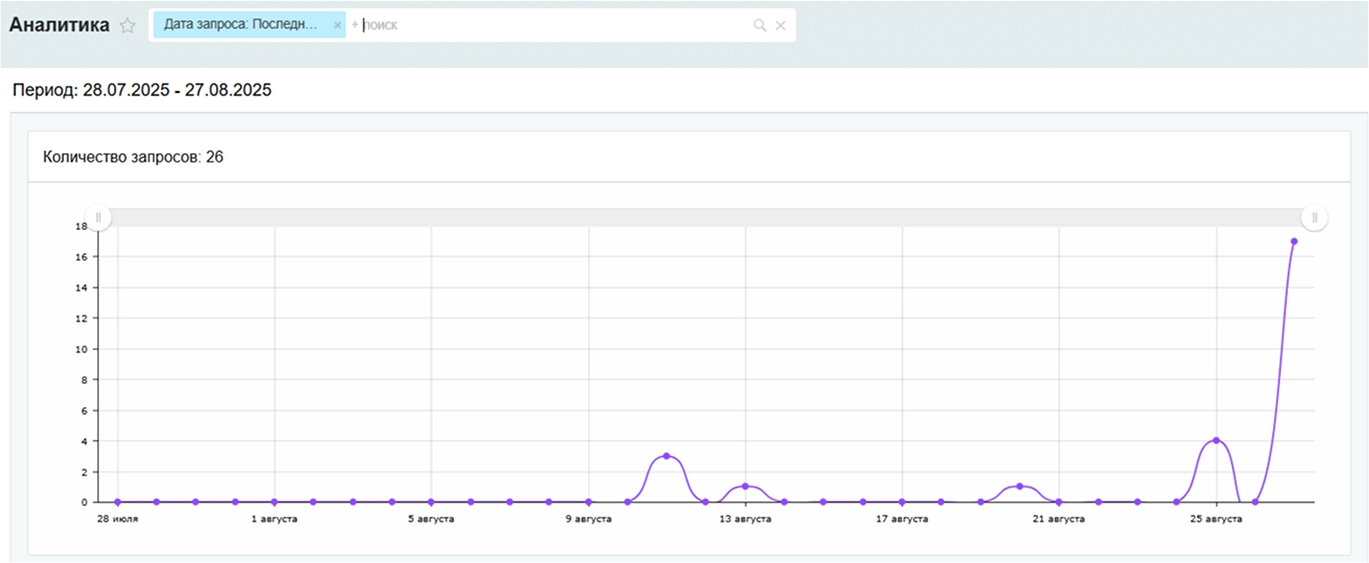The height and width of the screenshot is (563, 1369).
Task: Click the Период date range text
Action: pos(142,90)
